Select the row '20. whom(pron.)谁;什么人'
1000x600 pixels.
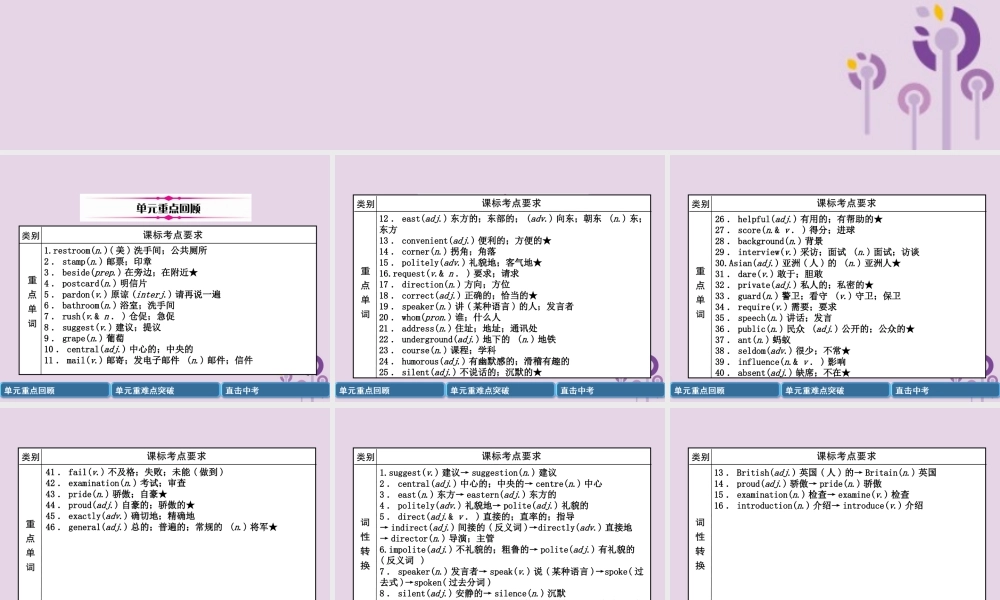pyautogui.click(x=440, y=318)
